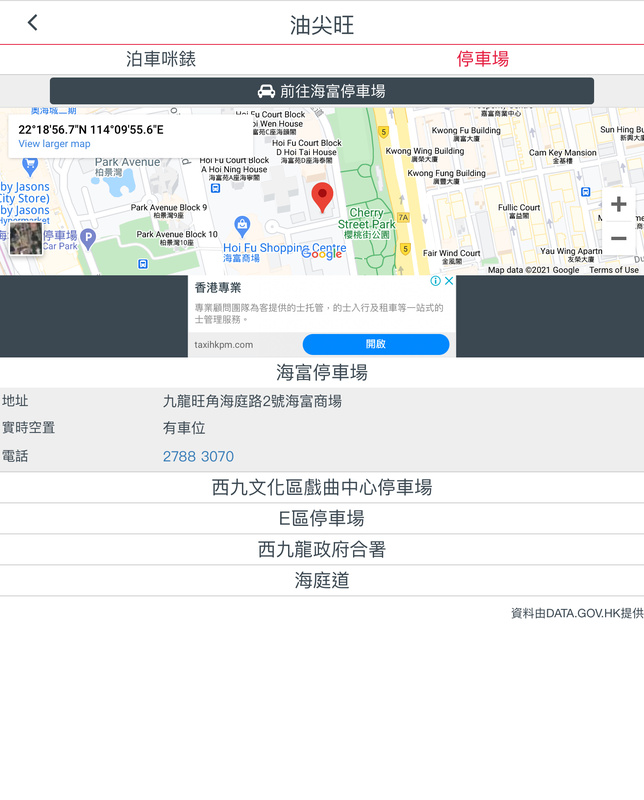644x800 pixels.
Task: Click the 有車位 vacancy status
Action: [x=184, y=428]
